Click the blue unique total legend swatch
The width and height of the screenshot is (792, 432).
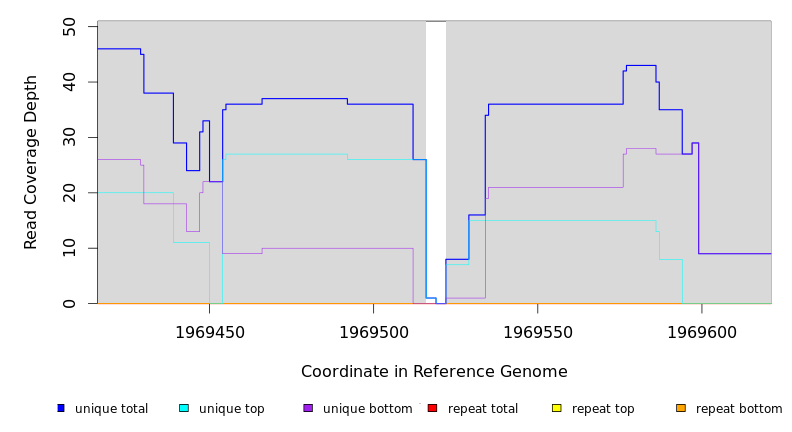pos(61,408)
